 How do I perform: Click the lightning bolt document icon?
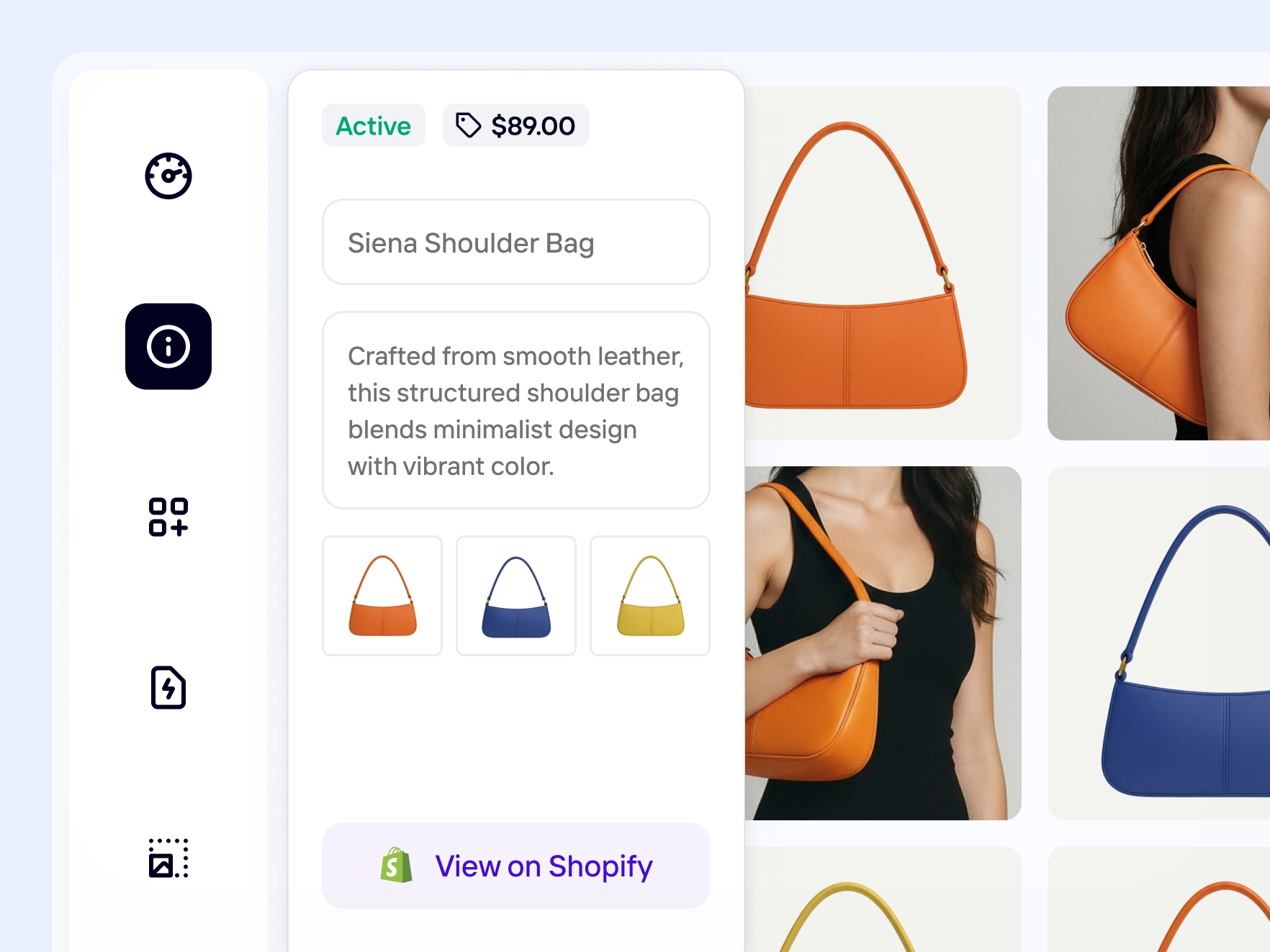click(x=168, y=688)
